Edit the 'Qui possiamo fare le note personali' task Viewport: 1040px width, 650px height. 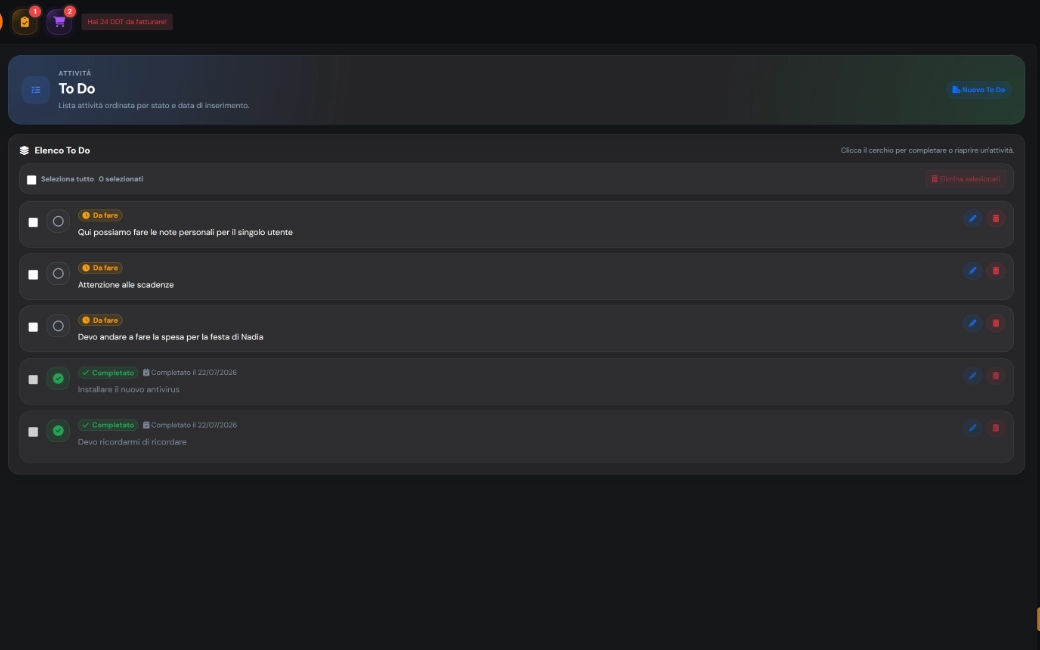972,218
